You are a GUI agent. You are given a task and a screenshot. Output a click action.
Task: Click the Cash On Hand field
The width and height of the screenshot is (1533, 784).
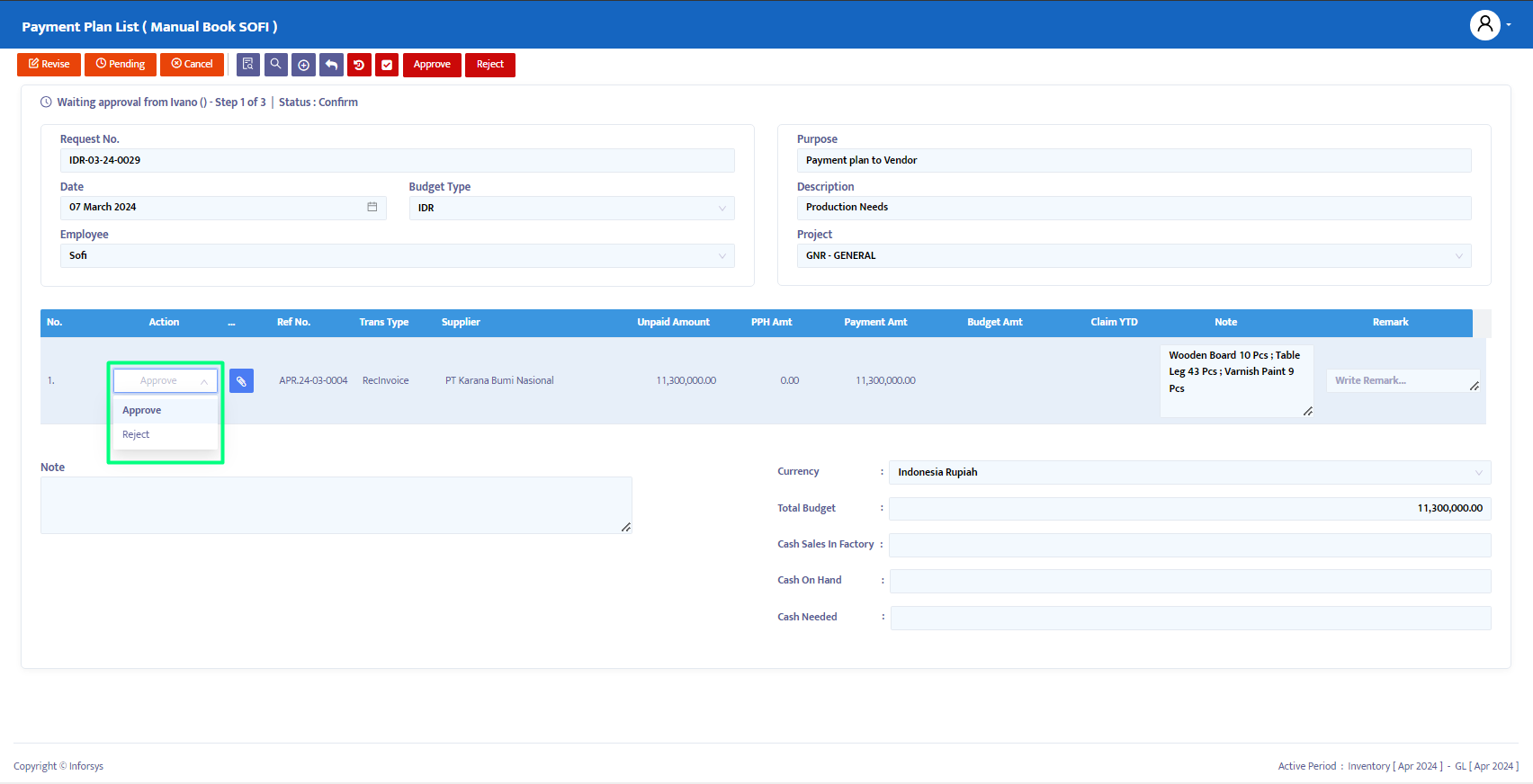coord(1189,581)
